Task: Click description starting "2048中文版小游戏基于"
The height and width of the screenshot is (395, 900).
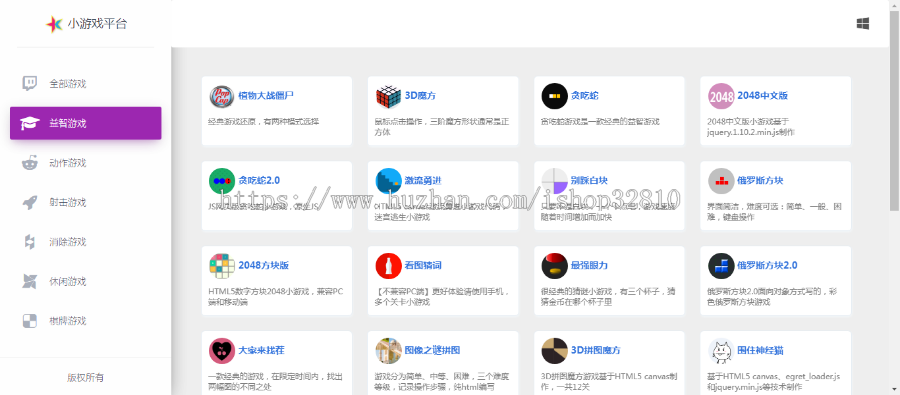Action: [751, 127]
